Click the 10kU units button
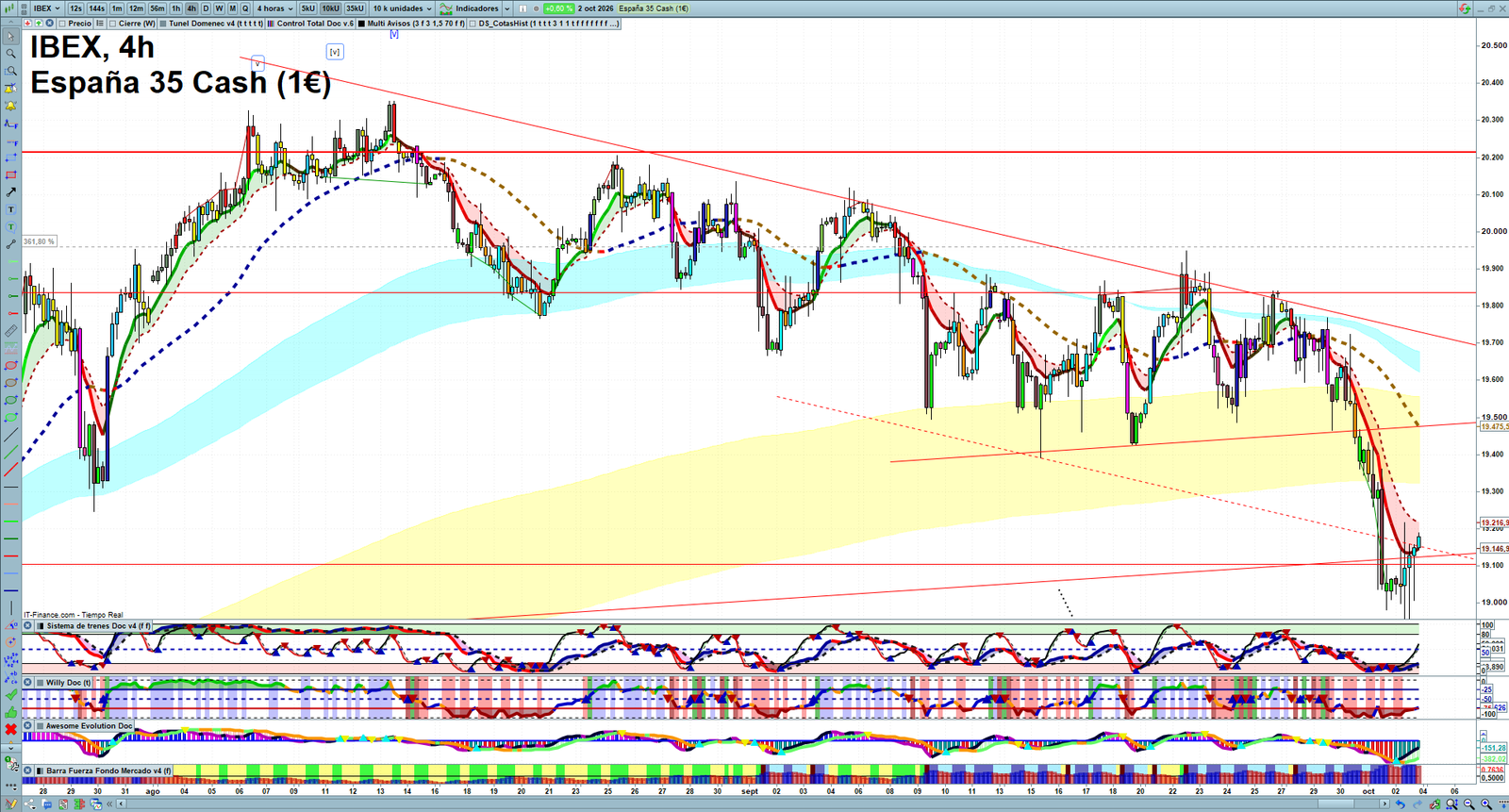The width and height of the screenshot is (1509, 812). [330, 8]
